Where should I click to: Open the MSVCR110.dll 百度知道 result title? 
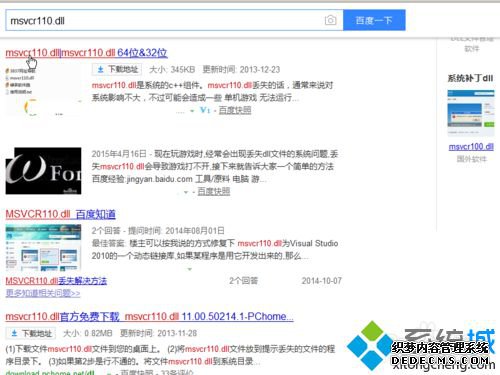coord(60,214)
